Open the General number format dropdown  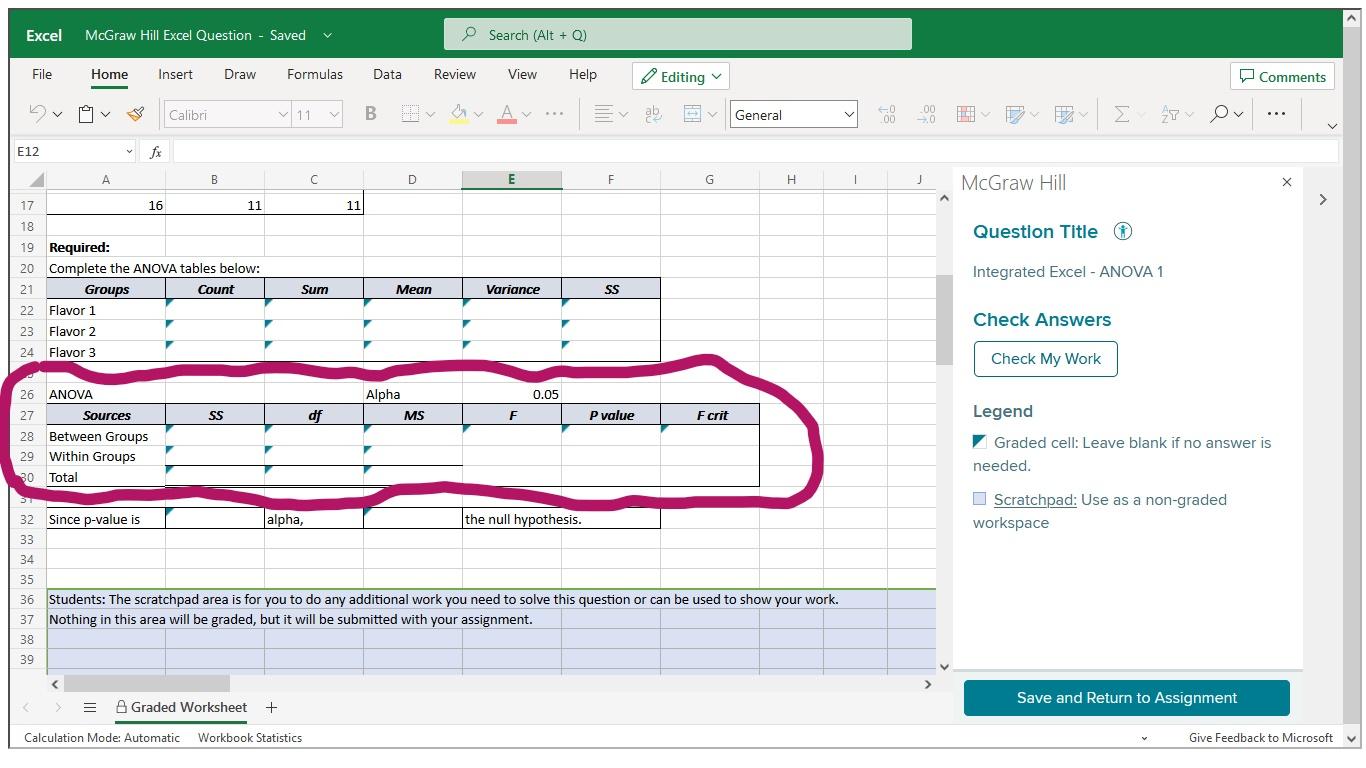pyautogui.click(x=849, y=113)
